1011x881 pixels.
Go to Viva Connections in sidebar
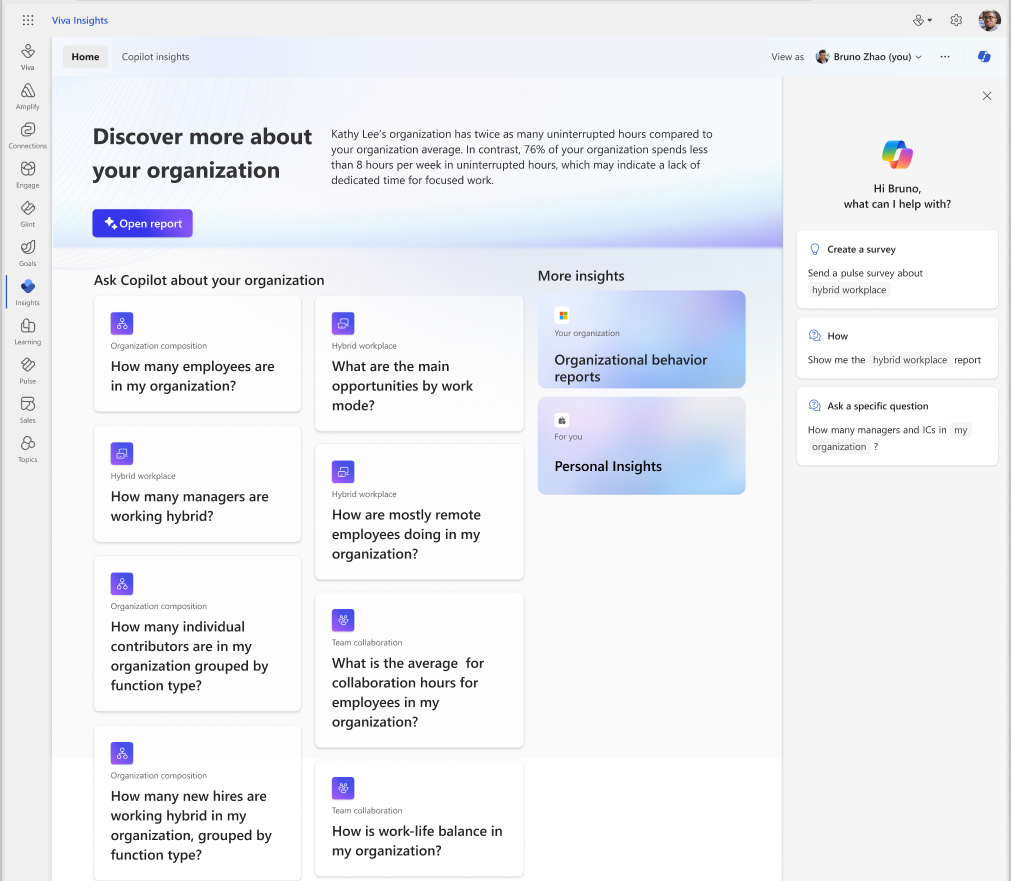28,135
